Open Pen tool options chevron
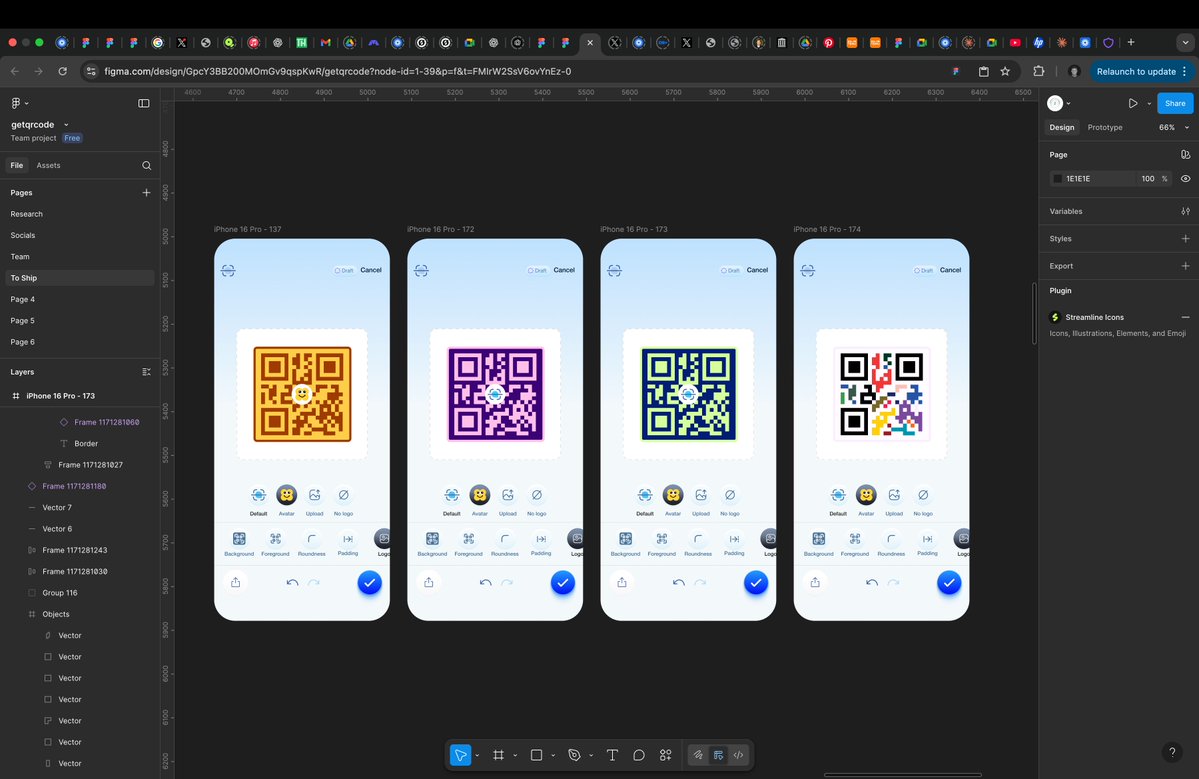The width and height of the screenshot is (1199, 779). click(x=591, y=755)
